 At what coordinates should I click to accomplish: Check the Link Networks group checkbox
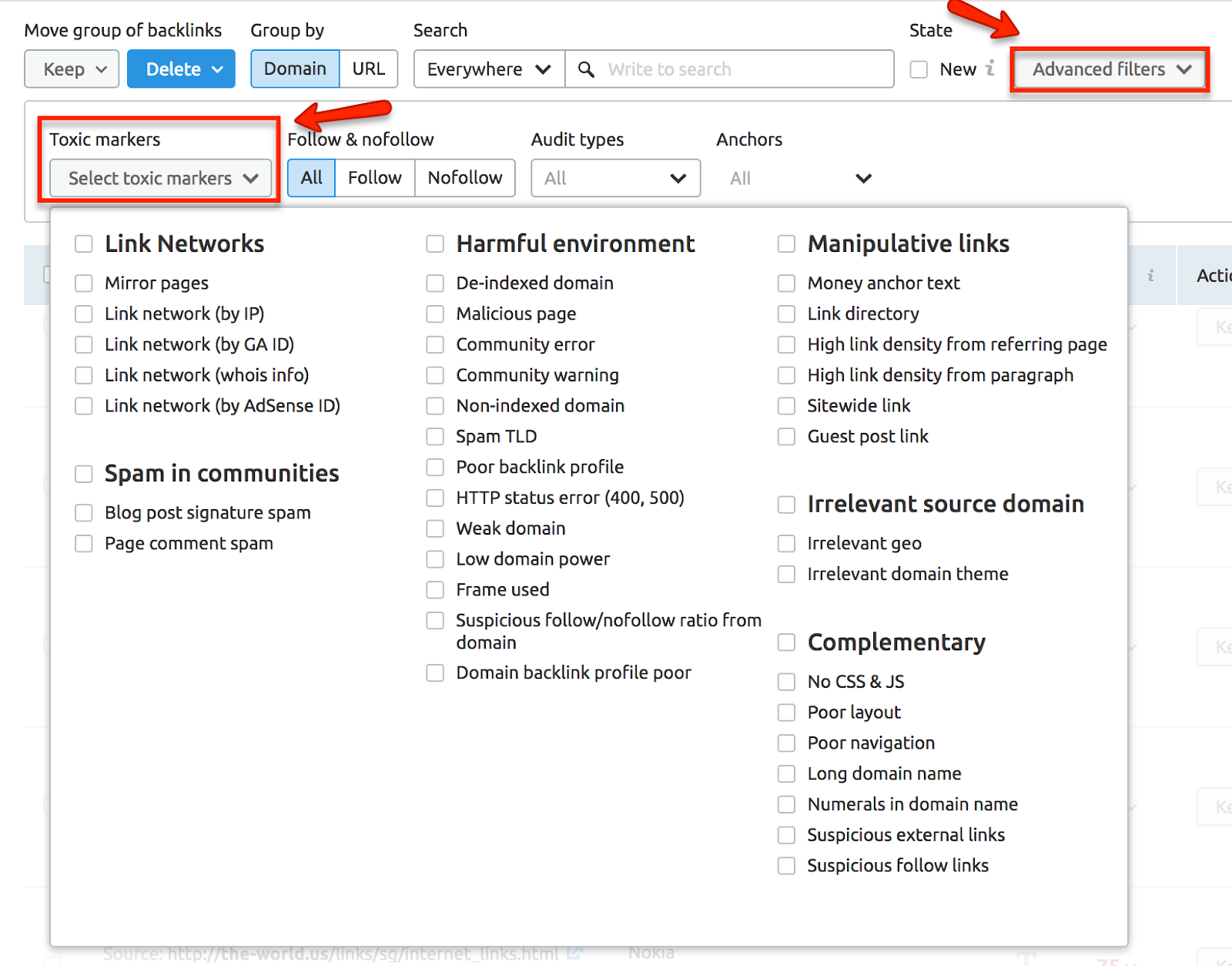coord(84,244)
